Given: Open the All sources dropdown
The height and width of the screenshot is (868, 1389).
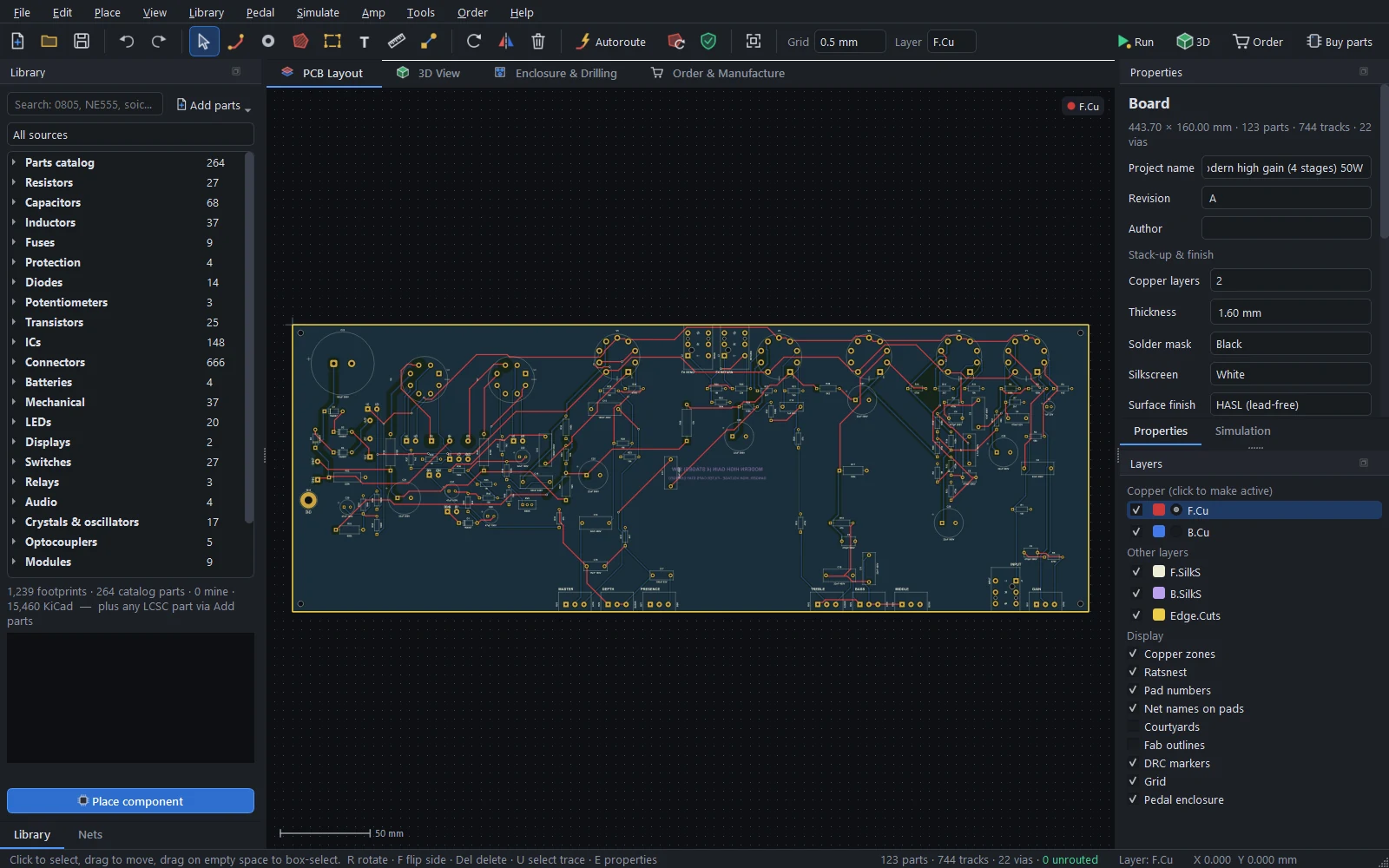Looking at the screenshot, I should point(130,135).
